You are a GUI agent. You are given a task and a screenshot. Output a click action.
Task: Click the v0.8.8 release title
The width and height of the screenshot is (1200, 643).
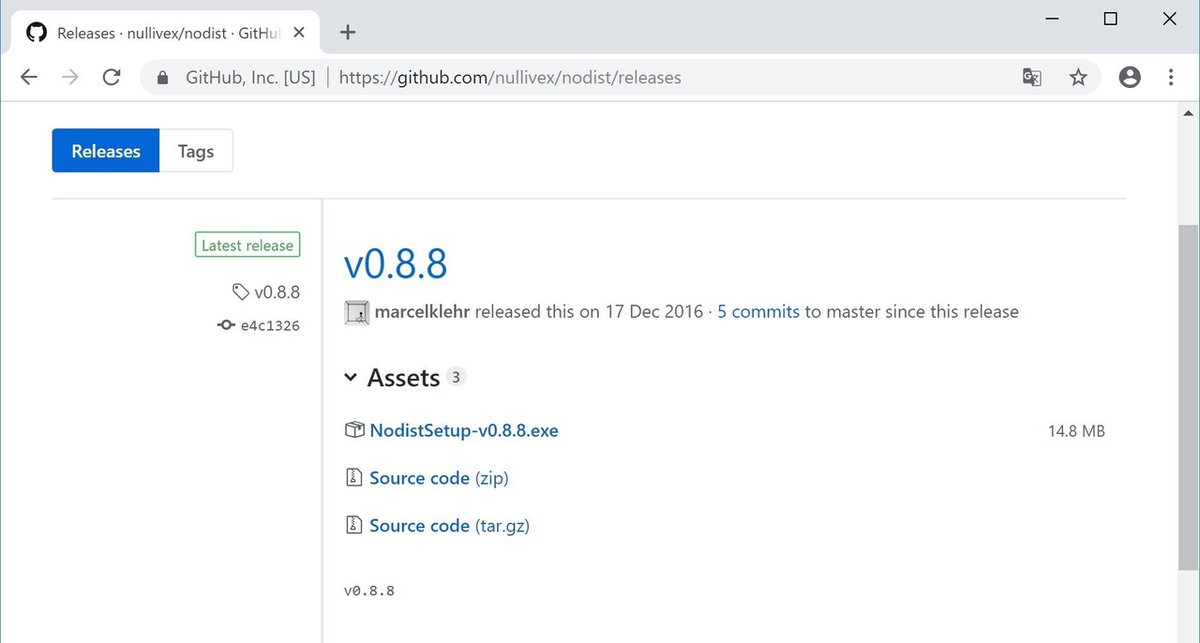pos(394,264)
